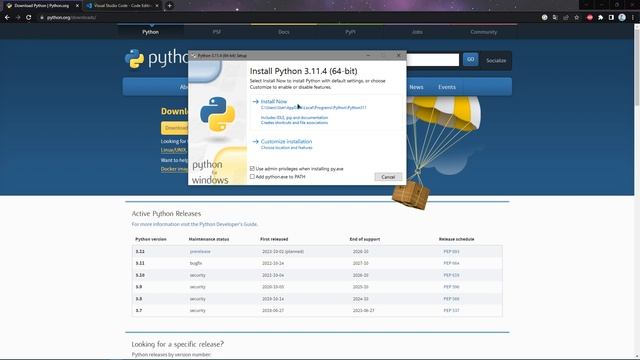Open release schedule link in 3.11 row
Image resolution: width=640 pixels, height=360 pixels.
pos(451,263)
